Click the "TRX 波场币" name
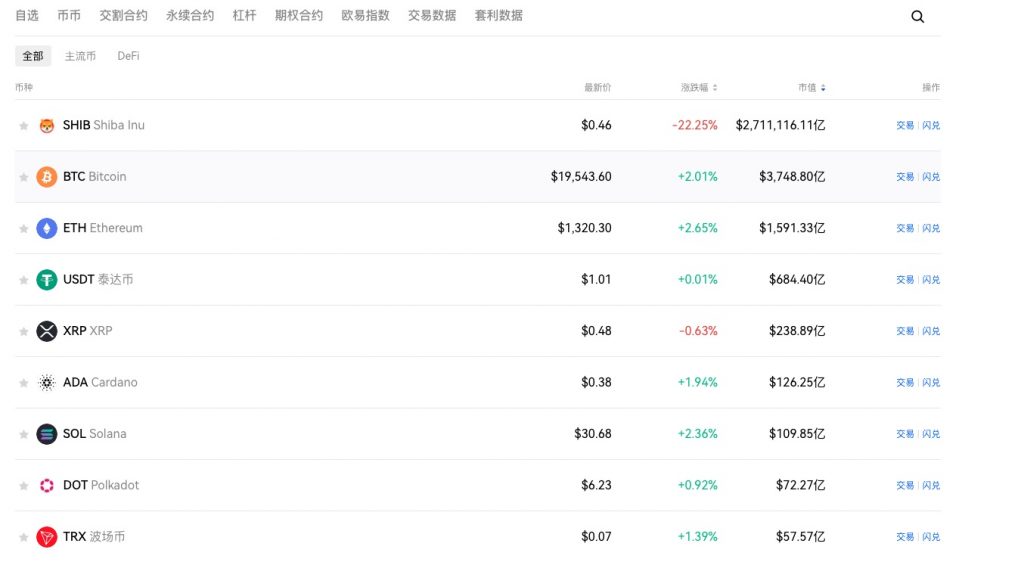The image size is (1024, 562). coord(94,537)
